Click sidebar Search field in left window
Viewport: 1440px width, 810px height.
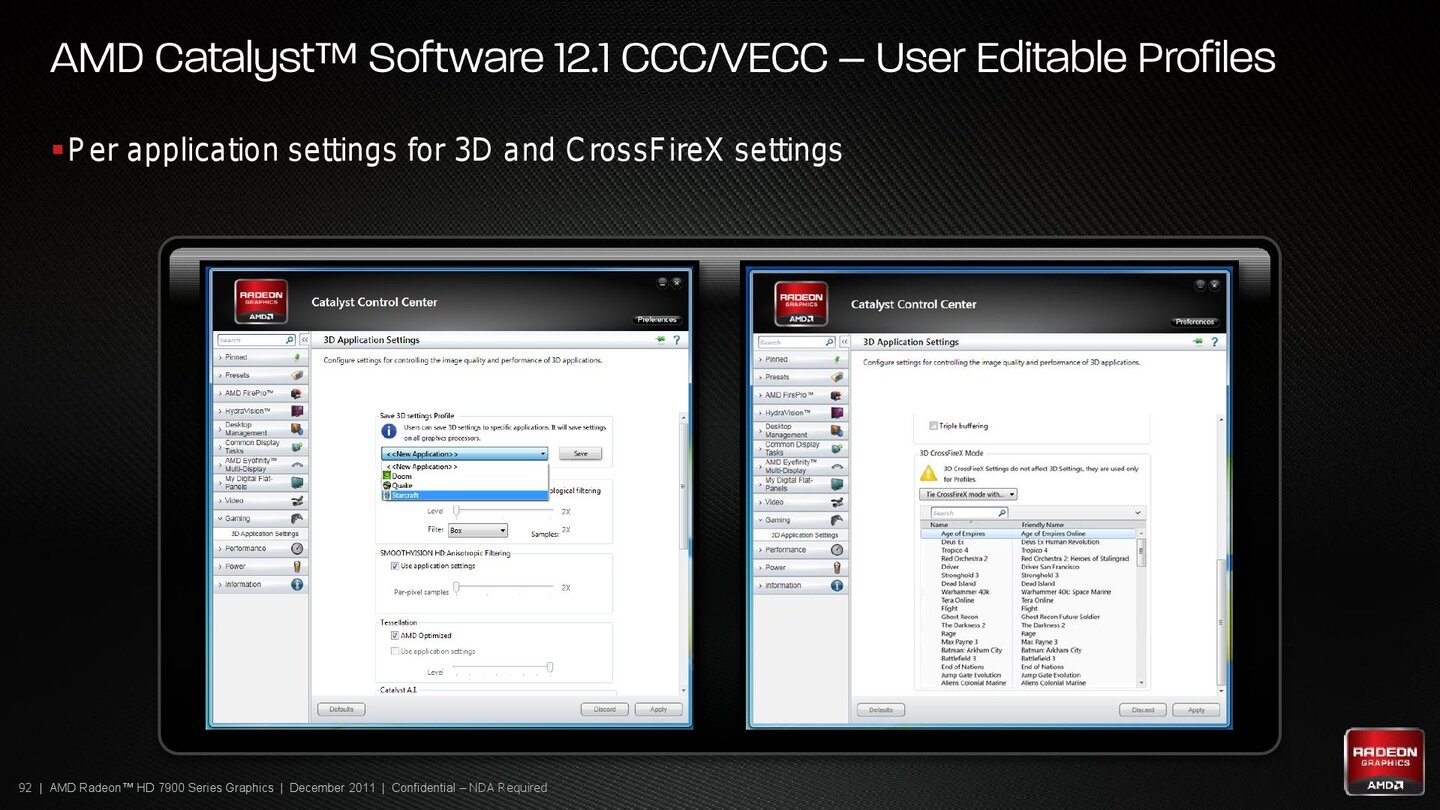point(256,340)
